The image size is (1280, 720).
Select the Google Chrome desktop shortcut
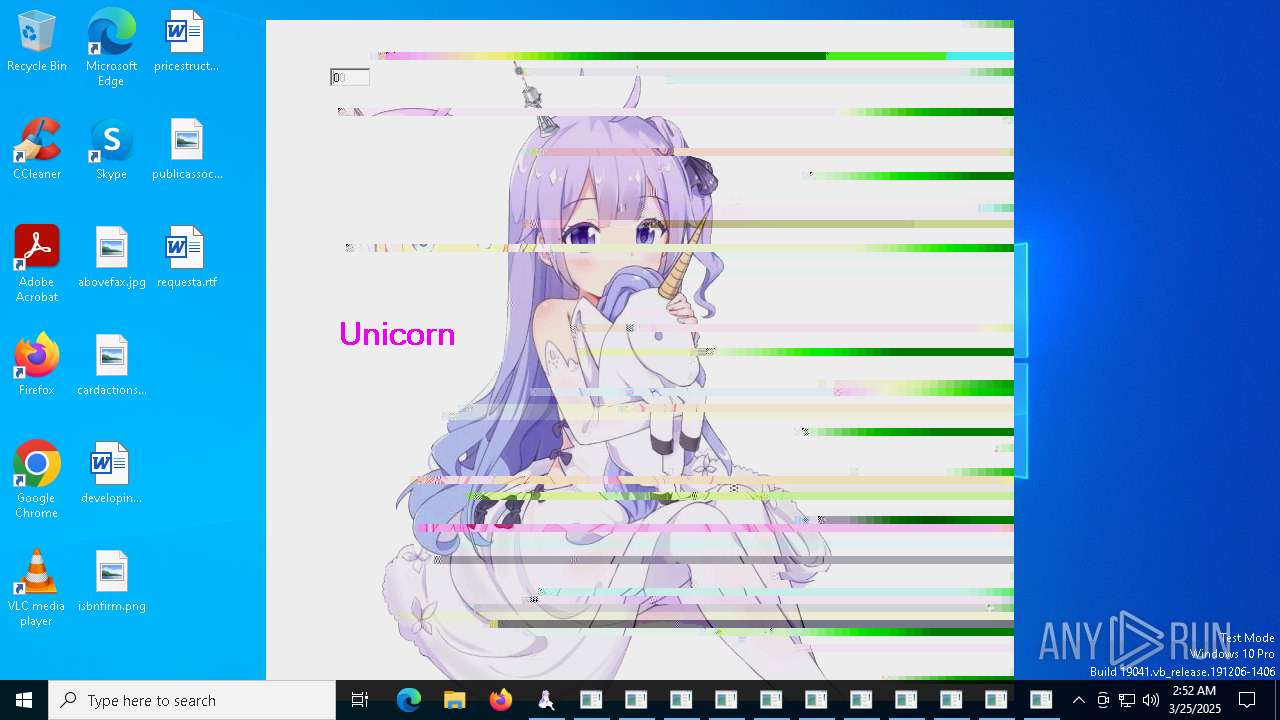click(x=37, y=480)
